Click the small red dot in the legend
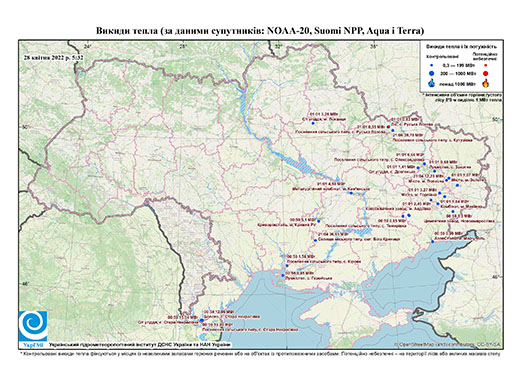The image size is (520, 368). pyautogui.click(x=485, y=65)
